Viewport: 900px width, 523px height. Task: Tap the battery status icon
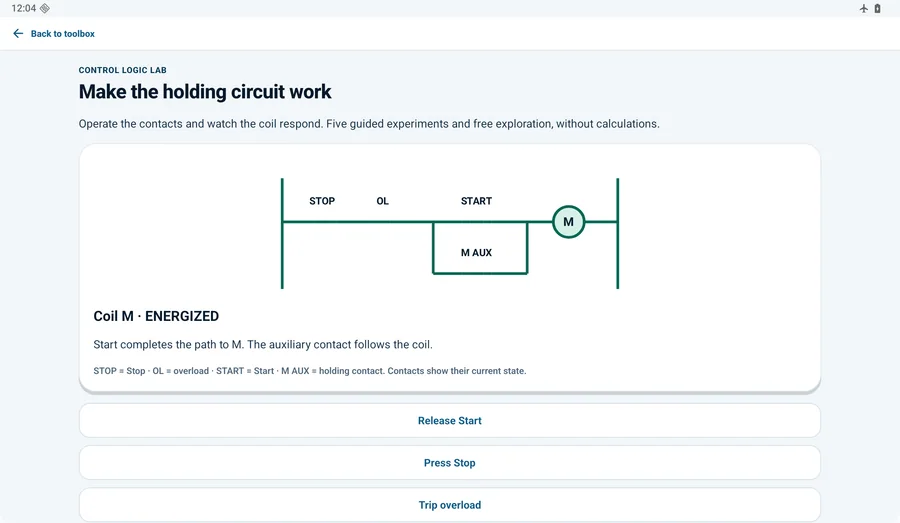coord(878,9)
